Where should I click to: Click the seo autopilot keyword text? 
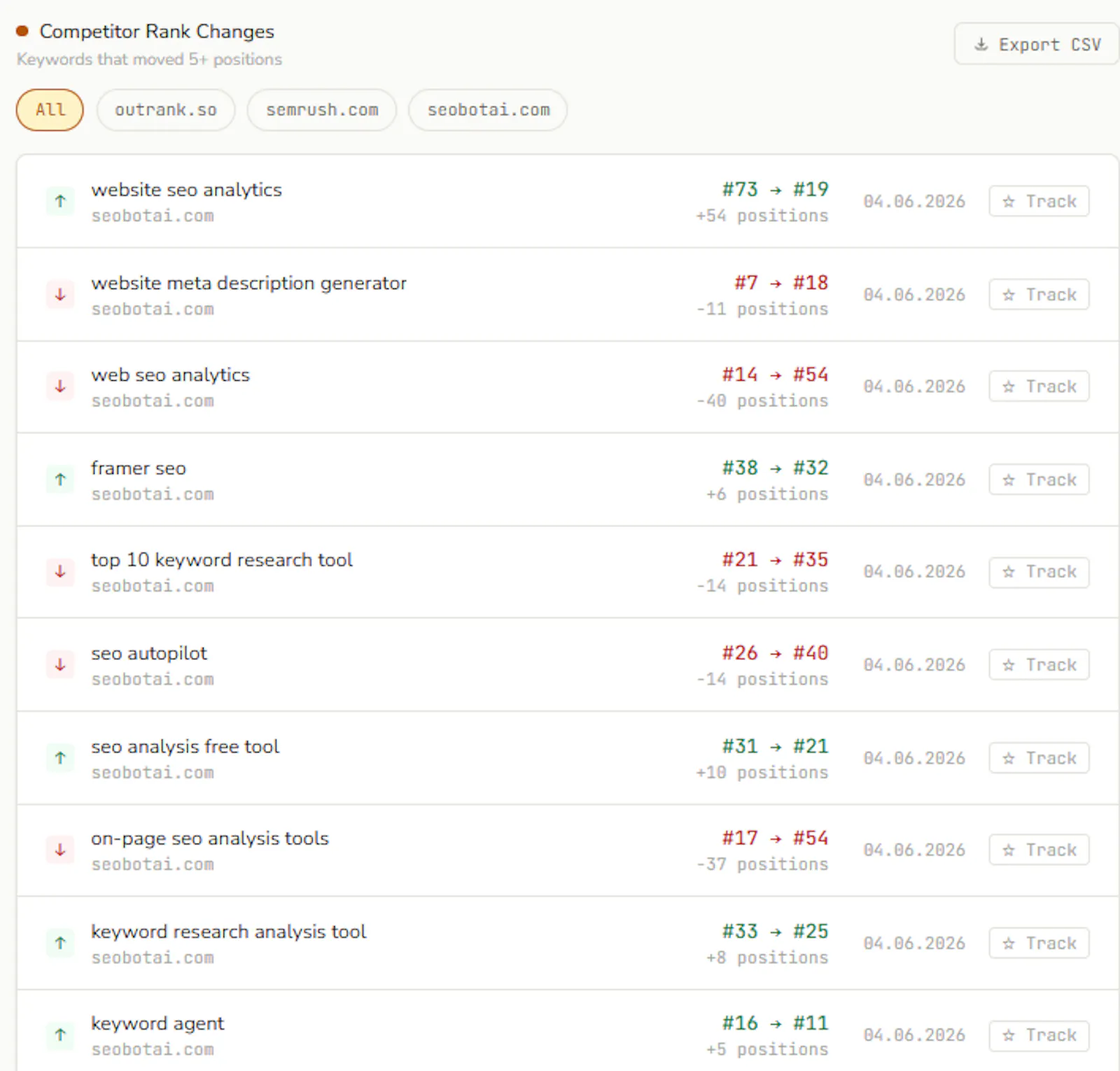pyautogui.click(x=149, y=654)
